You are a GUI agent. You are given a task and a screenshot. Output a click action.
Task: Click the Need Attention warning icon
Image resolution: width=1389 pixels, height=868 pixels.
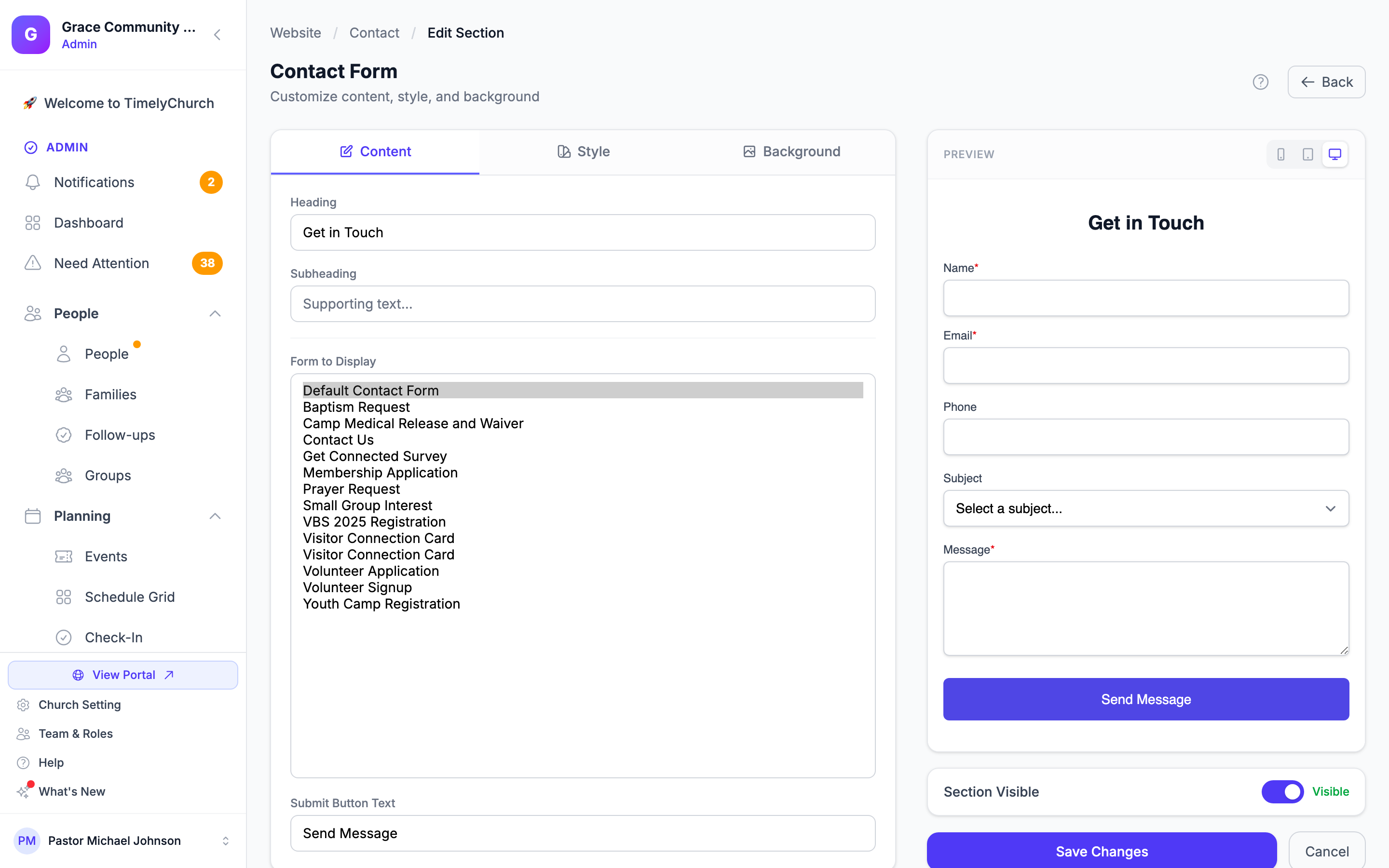click(x=33, y=263)
